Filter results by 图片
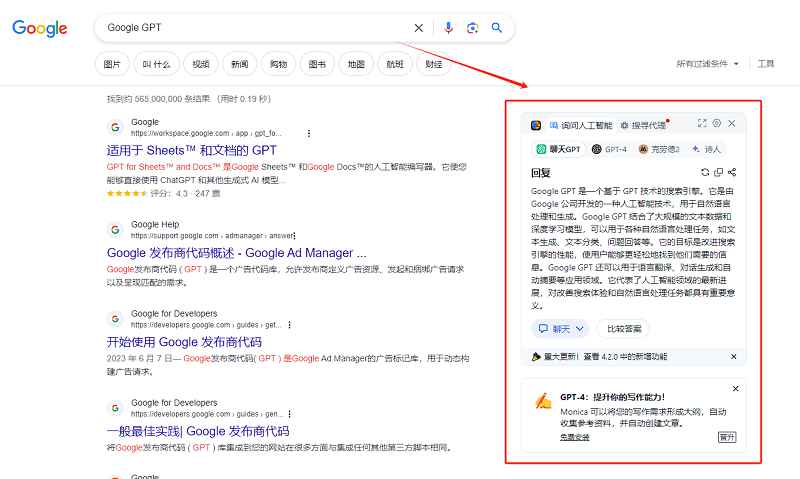The height and width of the screenshot is (479, 800). 112,64
